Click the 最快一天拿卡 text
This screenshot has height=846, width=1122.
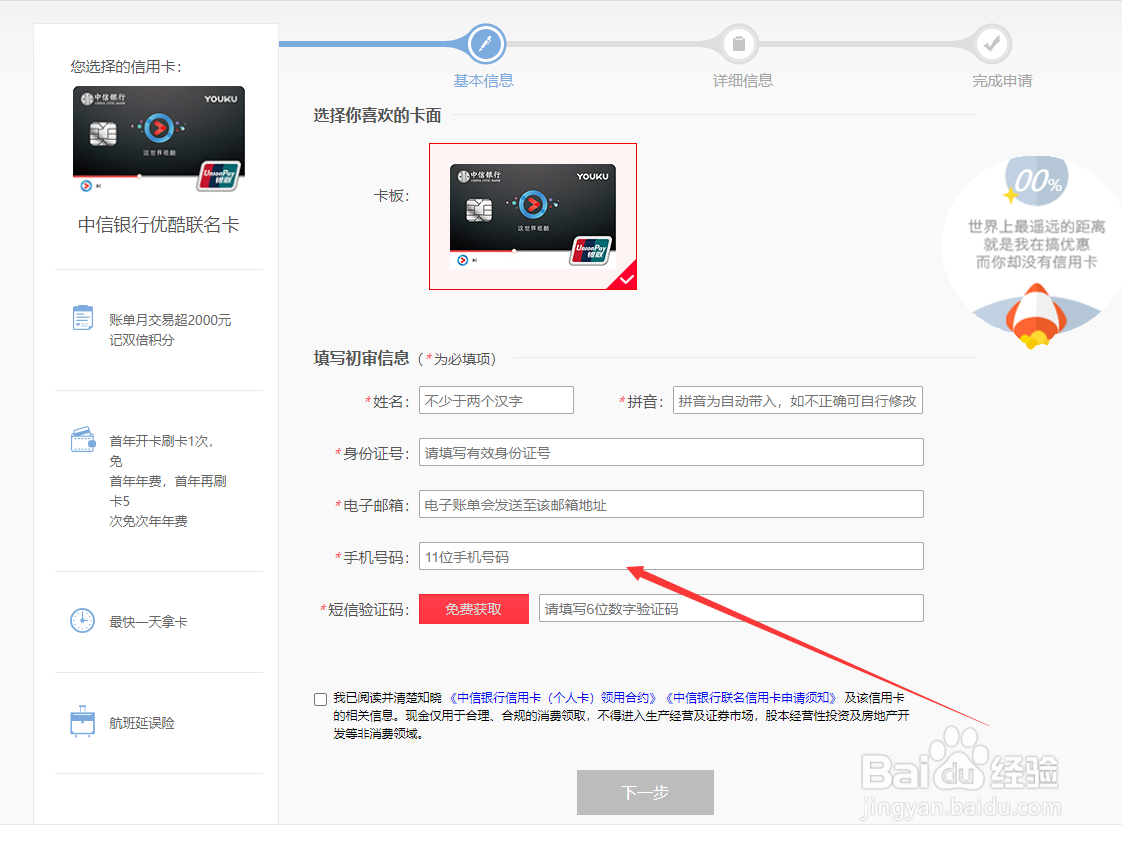tap(148, 622)
